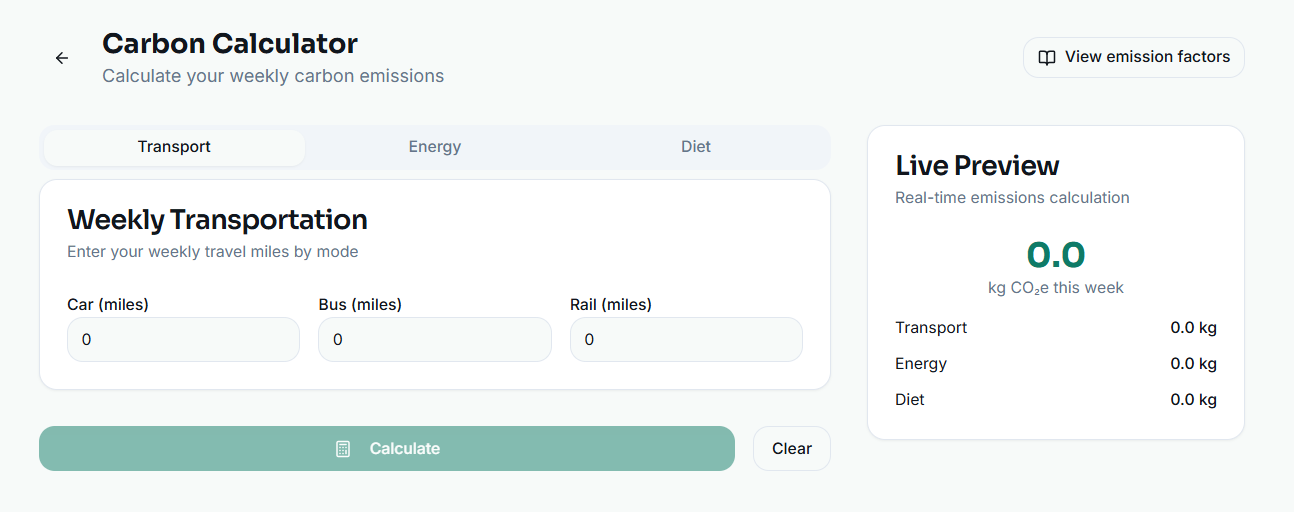Image resolution: width=1294 pixels, height=512 pixels.
Task: Open the Energy tab
Action: [x=434, y=147]
